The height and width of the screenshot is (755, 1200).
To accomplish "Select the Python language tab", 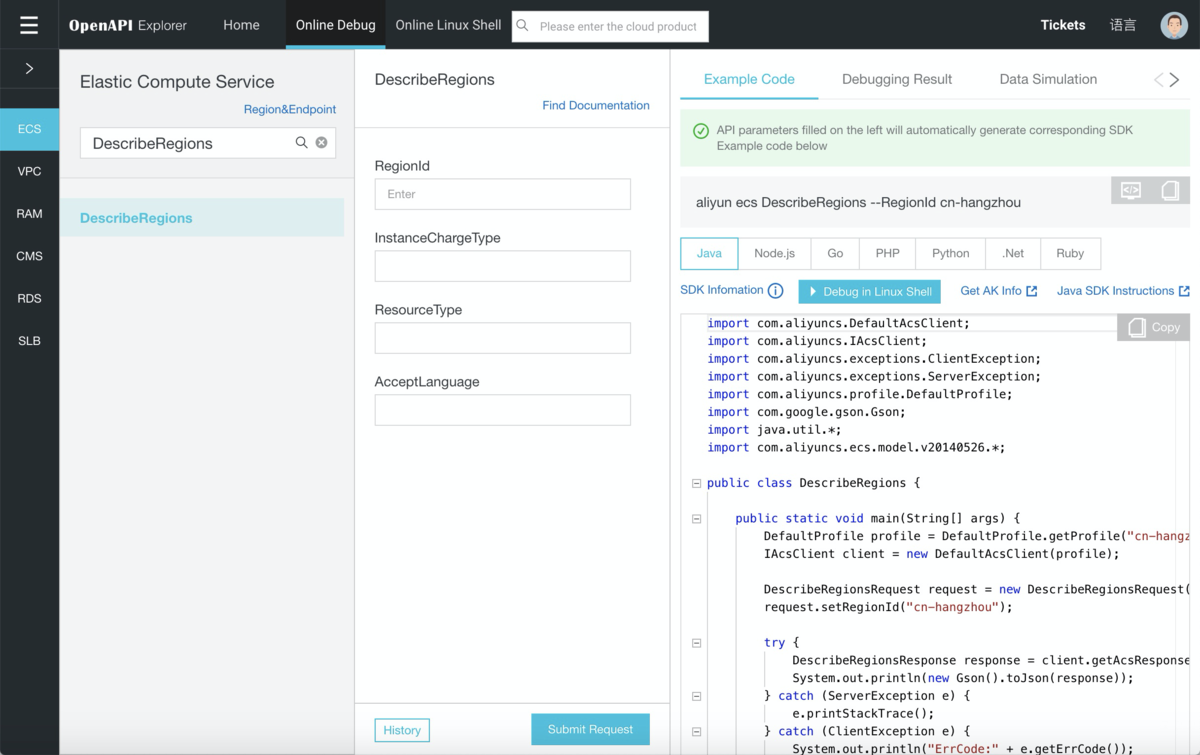I will tap(950, 253).
